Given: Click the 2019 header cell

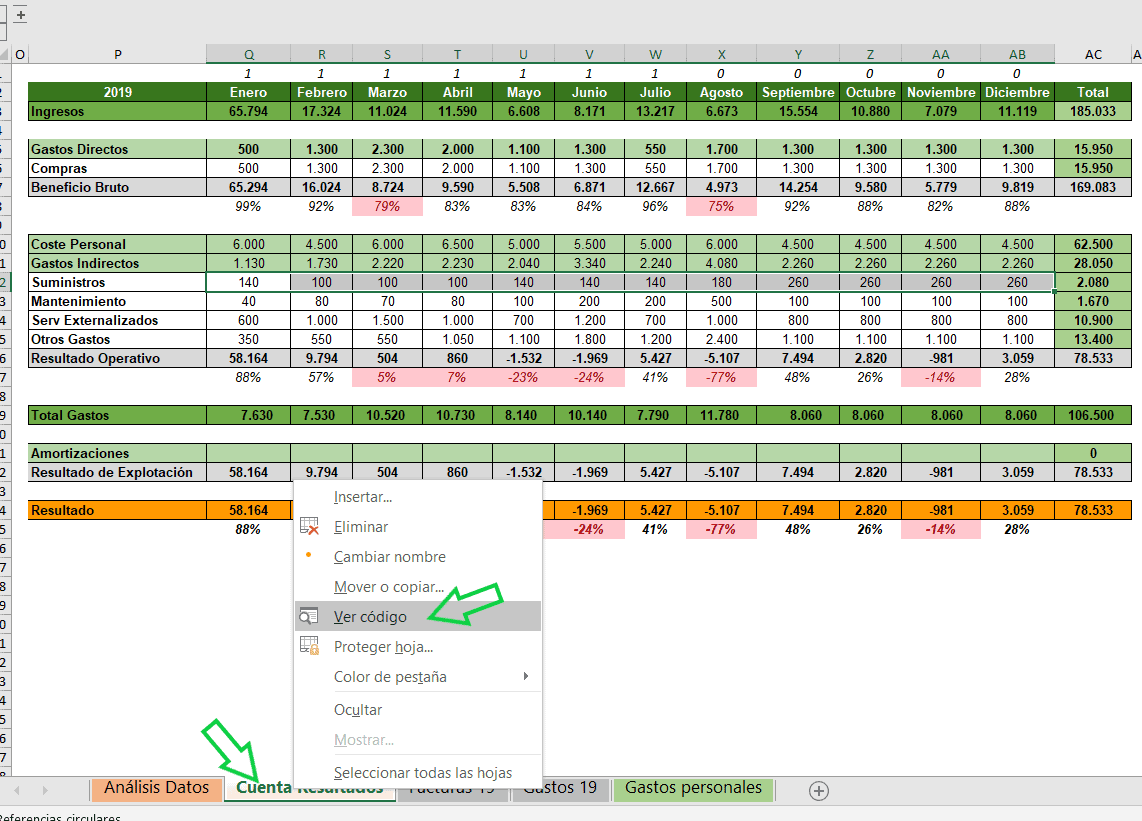Looking at the screenshot, I should 117,93.
